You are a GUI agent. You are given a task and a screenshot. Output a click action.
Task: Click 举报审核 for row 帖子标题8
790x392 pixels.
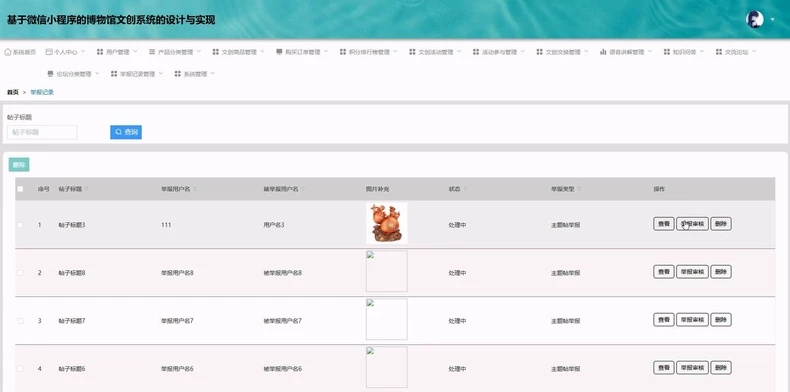[692, 272]
